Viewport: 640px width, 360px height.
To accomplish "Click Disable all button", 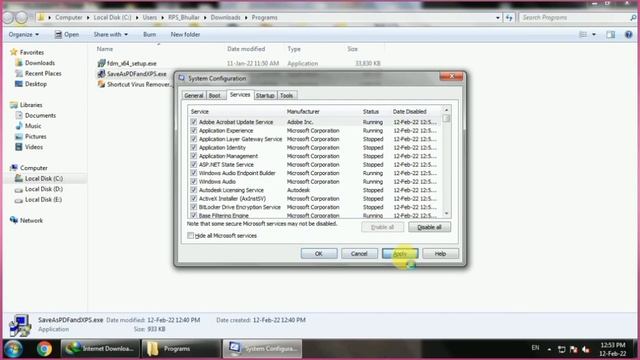I will point(429,227).
